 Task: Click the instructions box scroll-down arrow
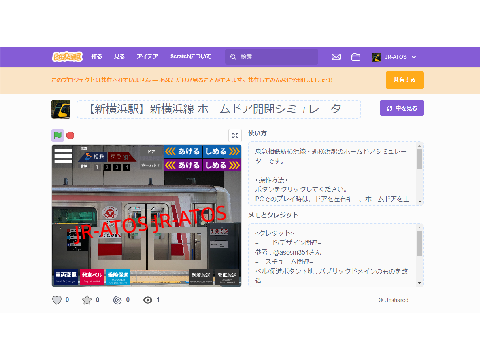click(419, 201)
